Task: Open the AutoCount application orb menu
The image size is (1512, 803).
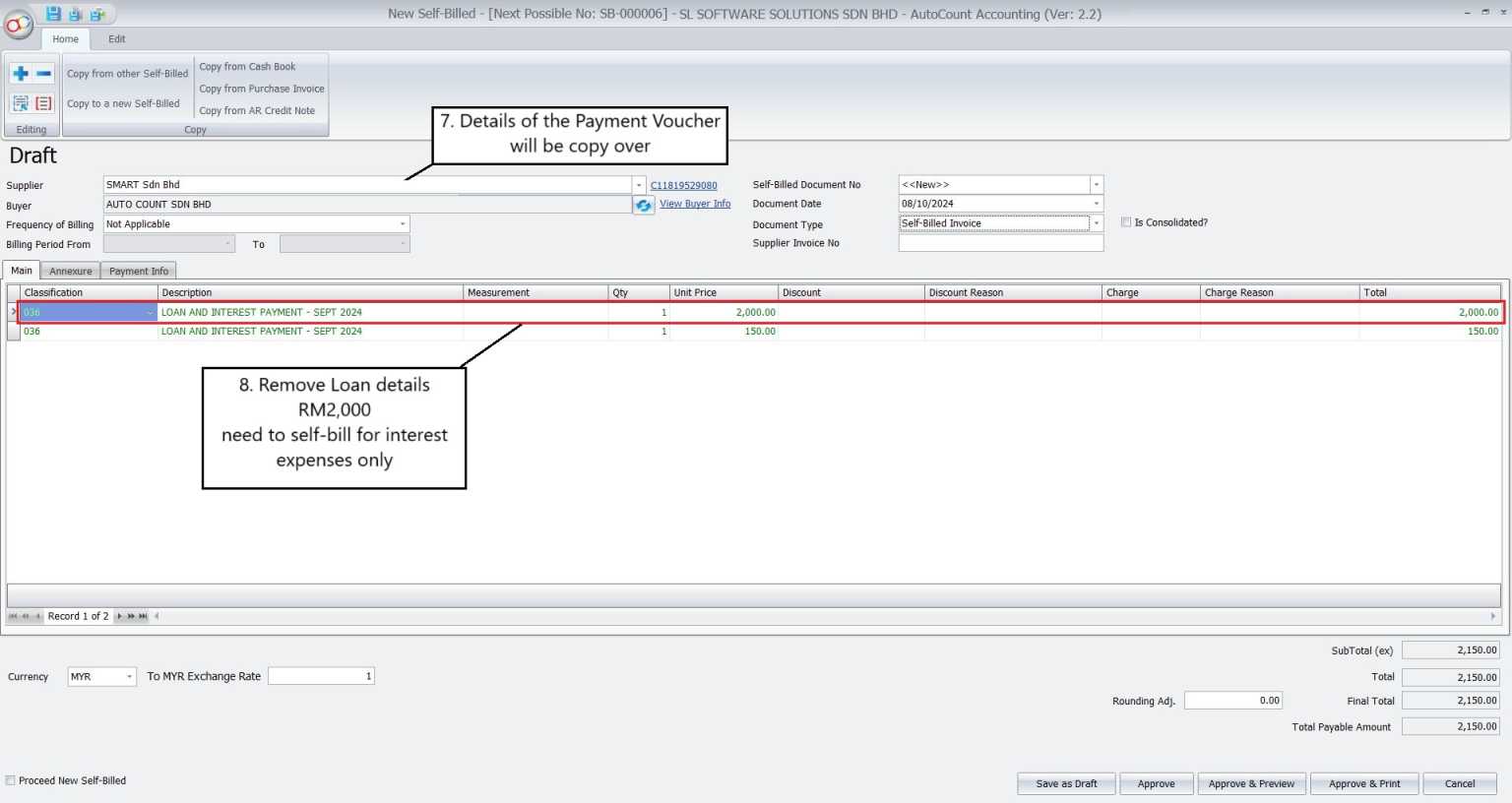Action: point(19,24)
